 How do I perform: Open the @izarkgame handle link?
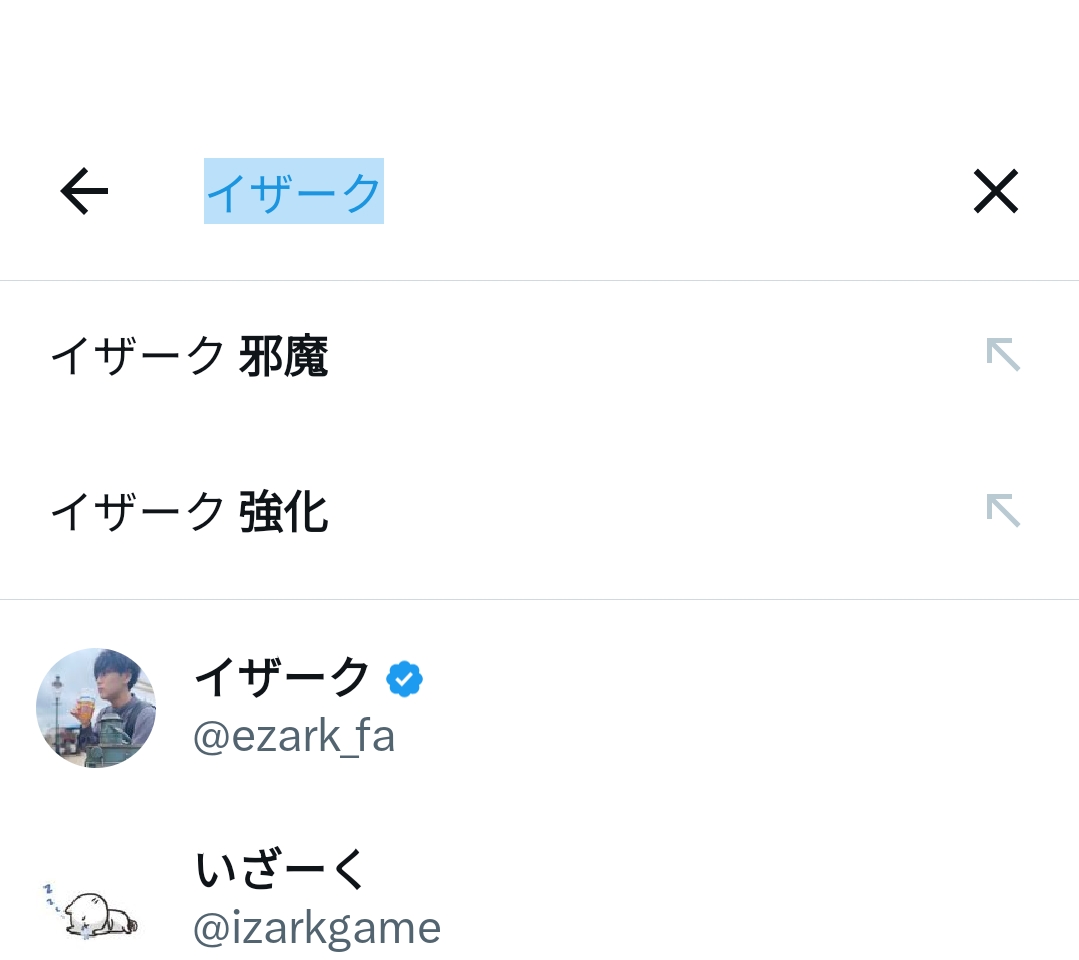[316, 928]
